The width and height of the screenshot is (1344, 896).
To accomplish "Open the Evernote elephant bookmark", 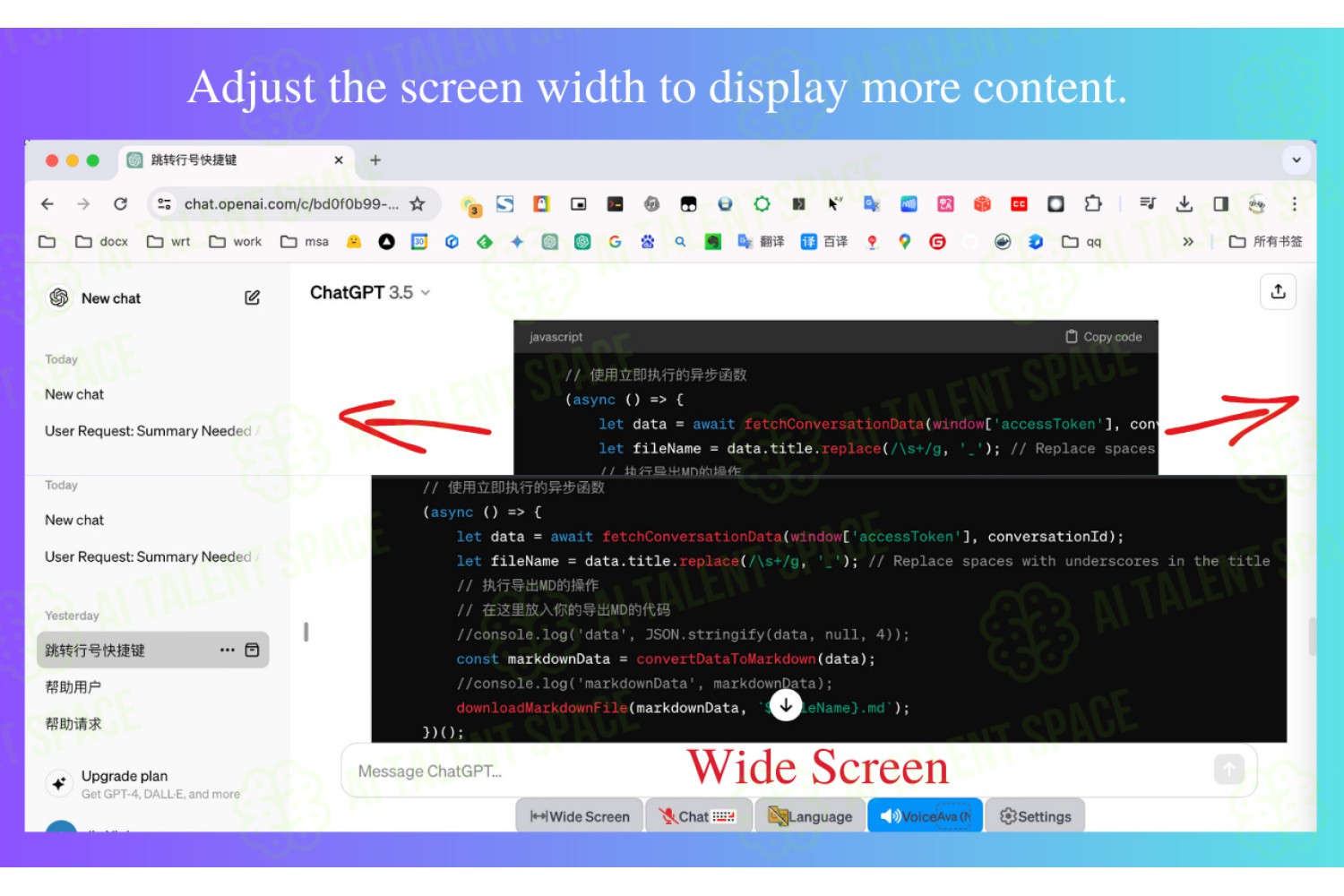I will click(713, 242).
